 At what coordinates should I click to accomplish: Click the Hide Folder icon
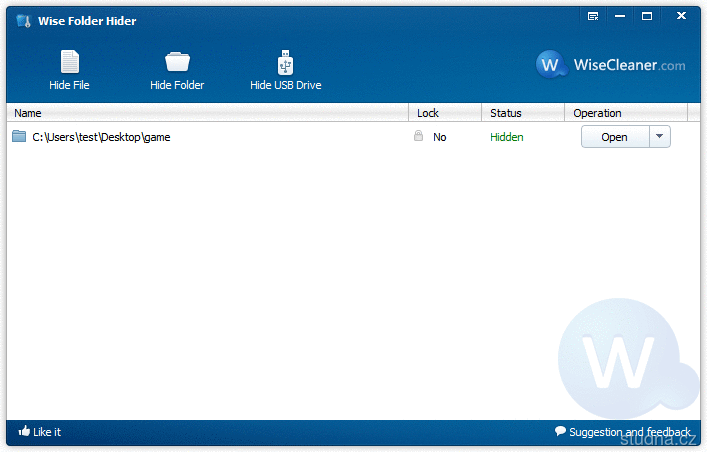pos(177,62)
